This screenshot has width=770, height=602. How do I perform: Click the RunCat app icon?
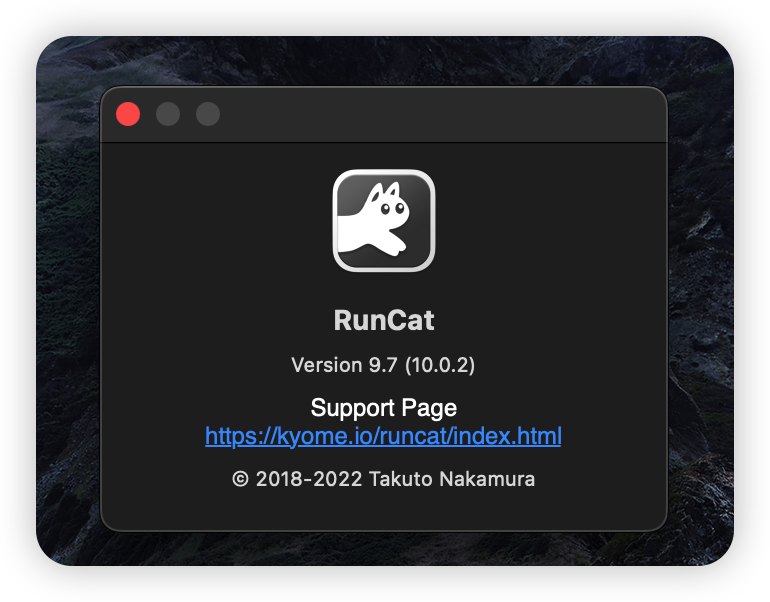point(384,220)
